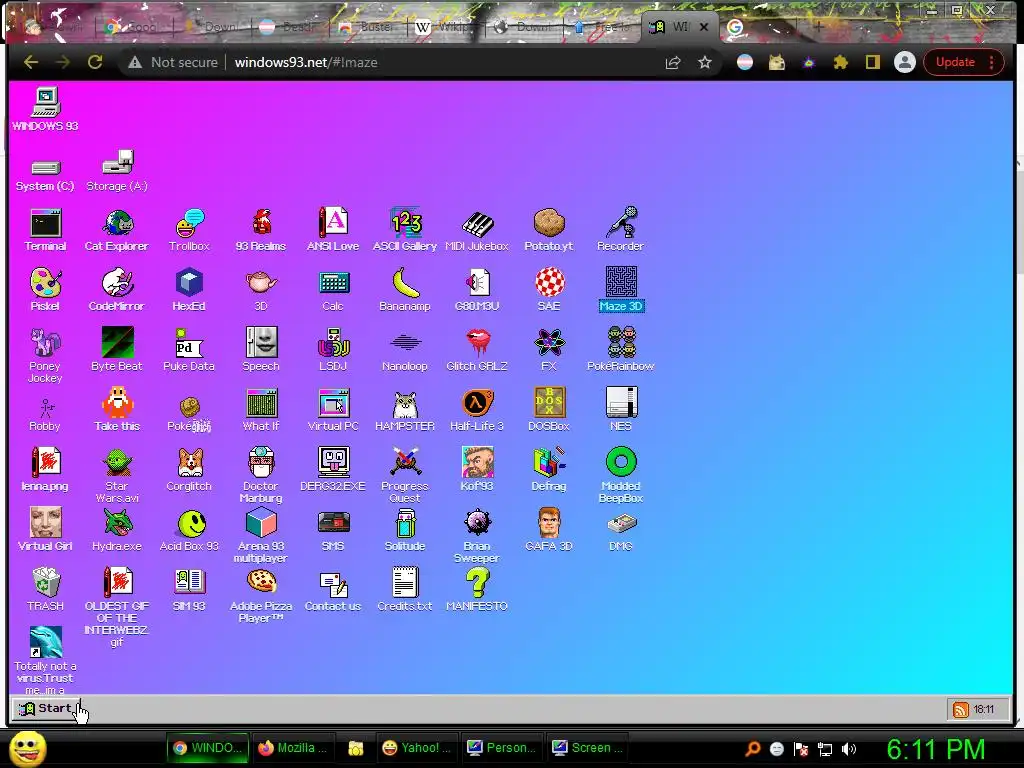Launch Hydra.exe
This screenshot has height=768, width=1024.
tap(117, 530)
